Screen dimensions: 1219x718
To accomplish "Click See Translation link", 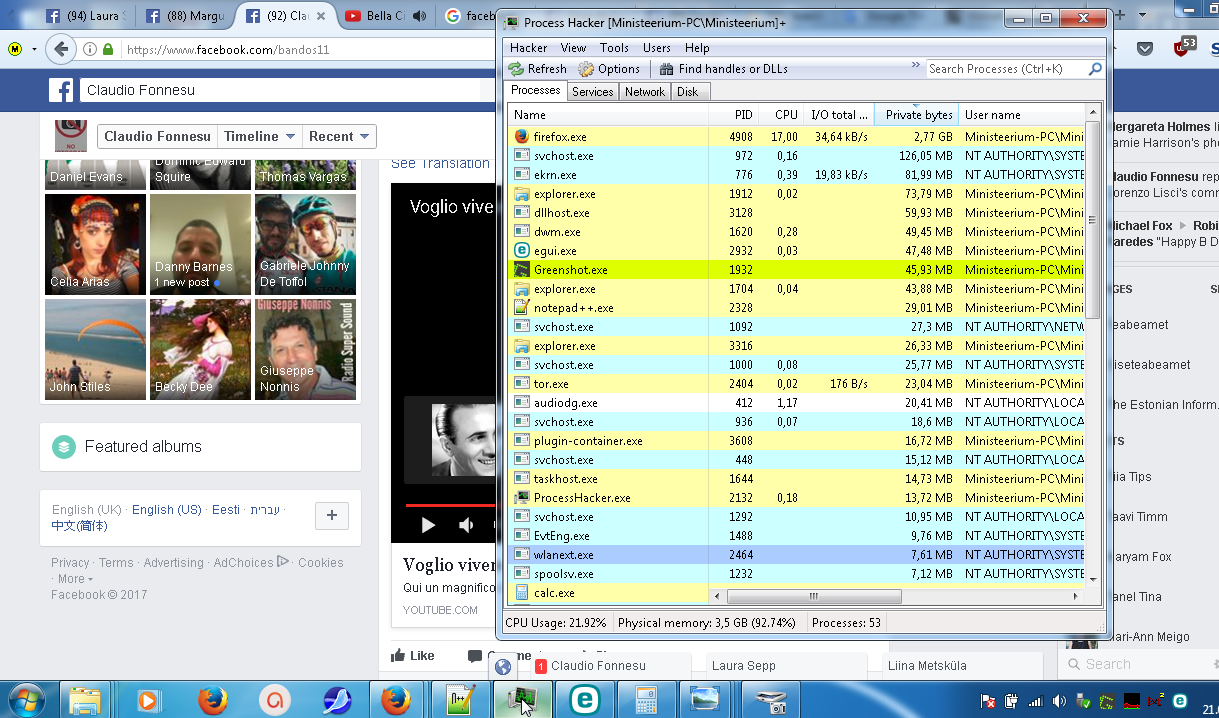I will point(440,163).
